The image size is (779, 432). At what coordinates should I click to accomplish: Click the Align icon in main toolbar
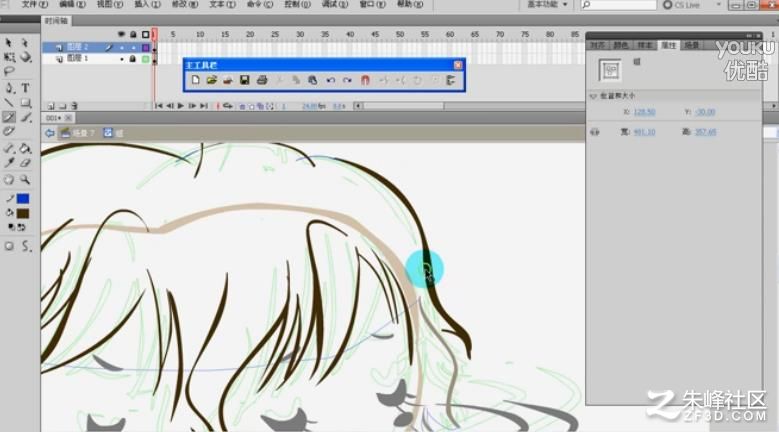tap(451, 80)
